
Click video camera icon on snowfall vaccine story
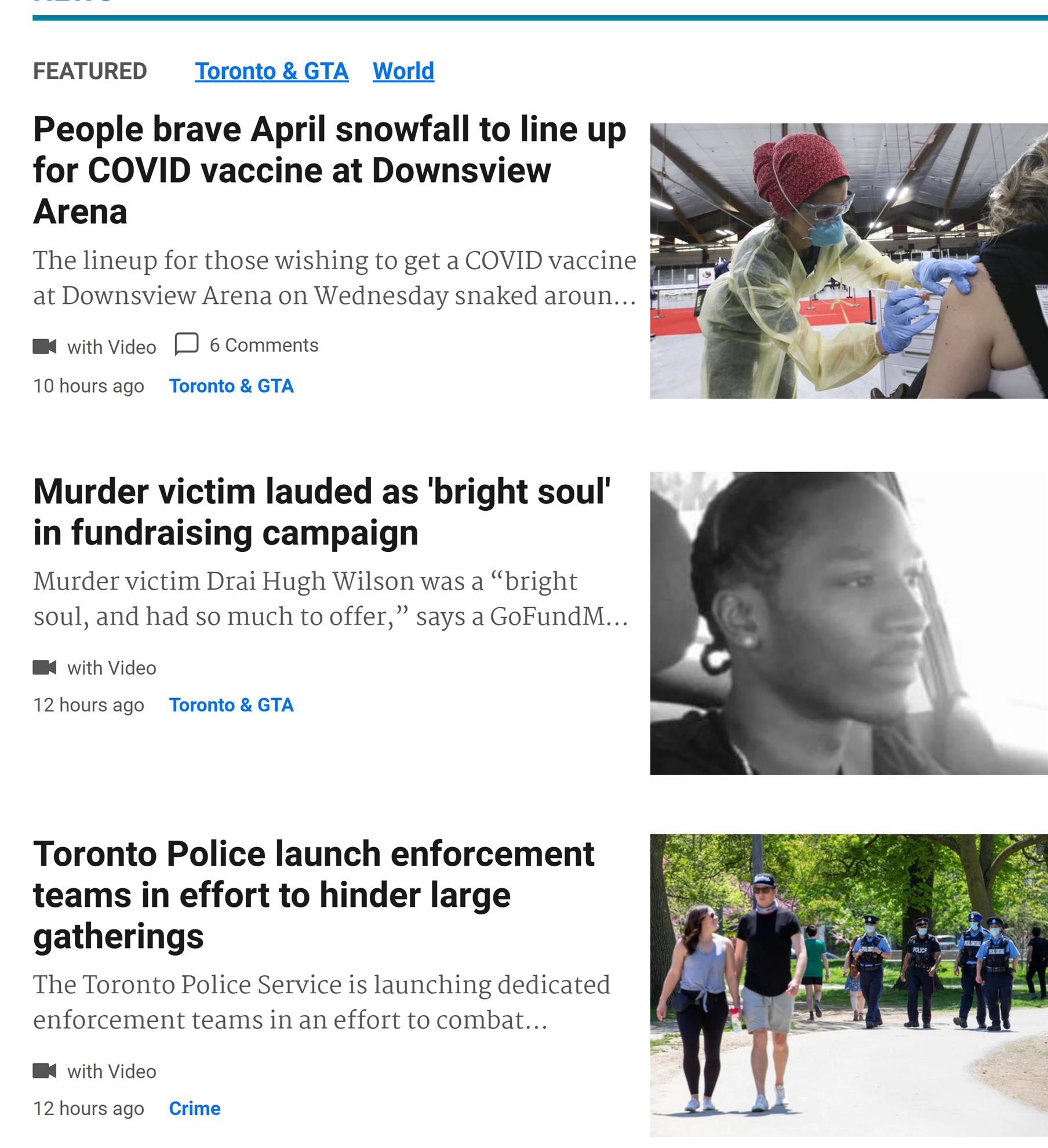[x=45, y=347]
